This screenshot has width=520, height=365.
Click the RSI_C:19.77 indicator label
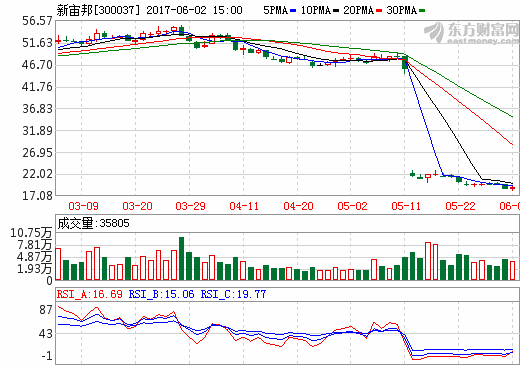tap(233, 294)
